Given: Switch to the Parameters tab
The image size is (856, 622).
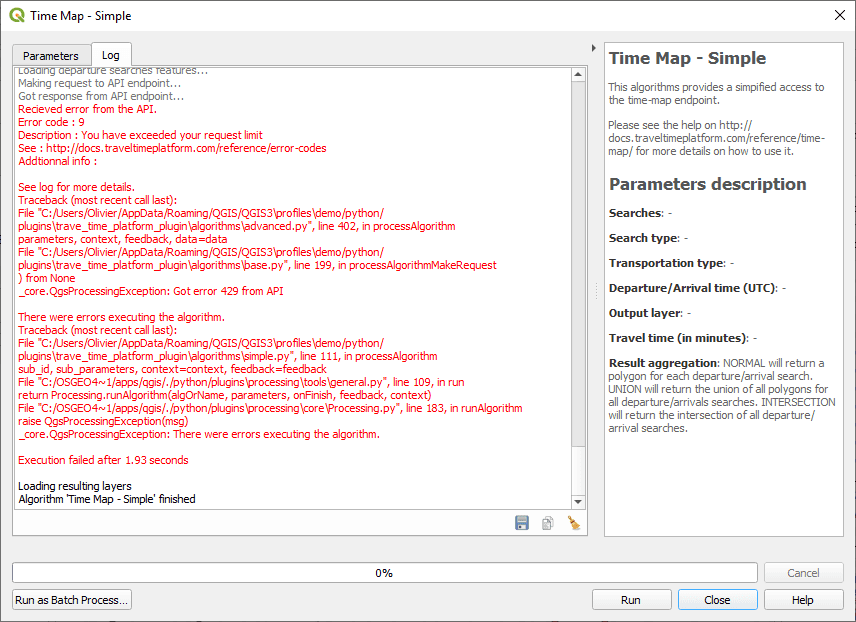Looking at the screenshot, I should click(50, 55).
